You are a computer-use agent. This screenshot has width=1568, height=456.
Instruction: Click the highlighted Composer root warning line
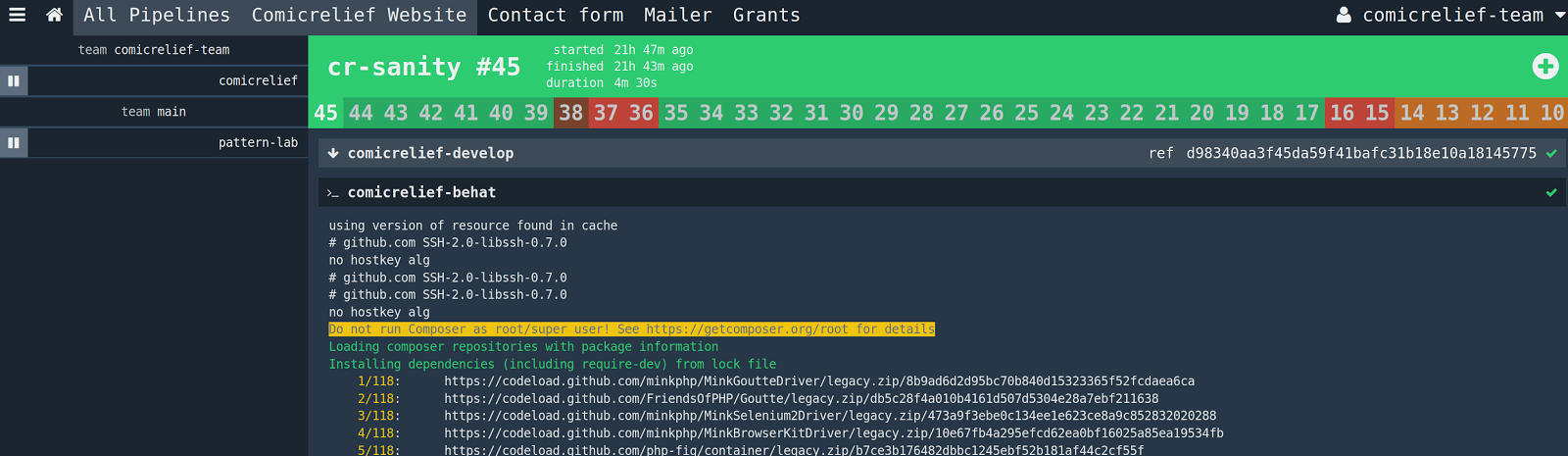632,329
